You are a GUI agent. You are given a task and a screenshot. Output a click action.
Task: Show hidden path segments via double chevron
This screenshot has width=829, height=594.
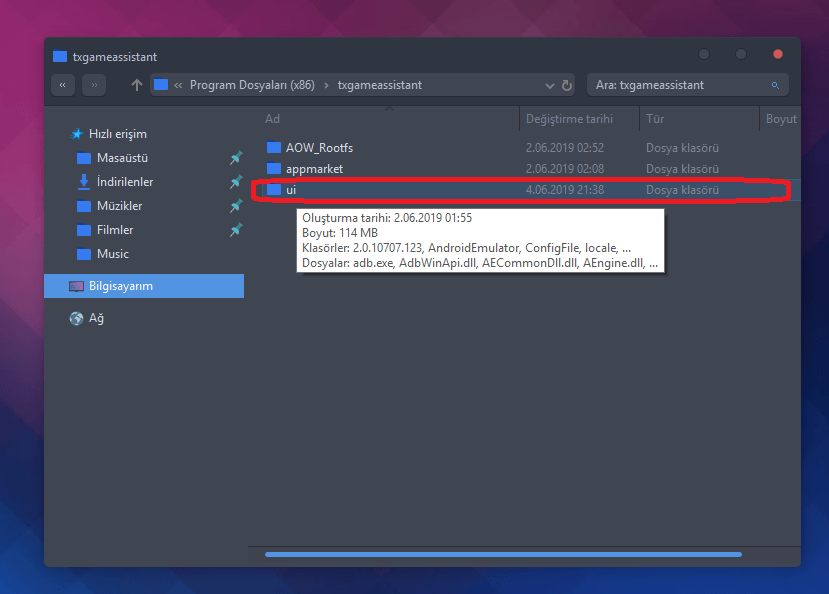point(178,85)
